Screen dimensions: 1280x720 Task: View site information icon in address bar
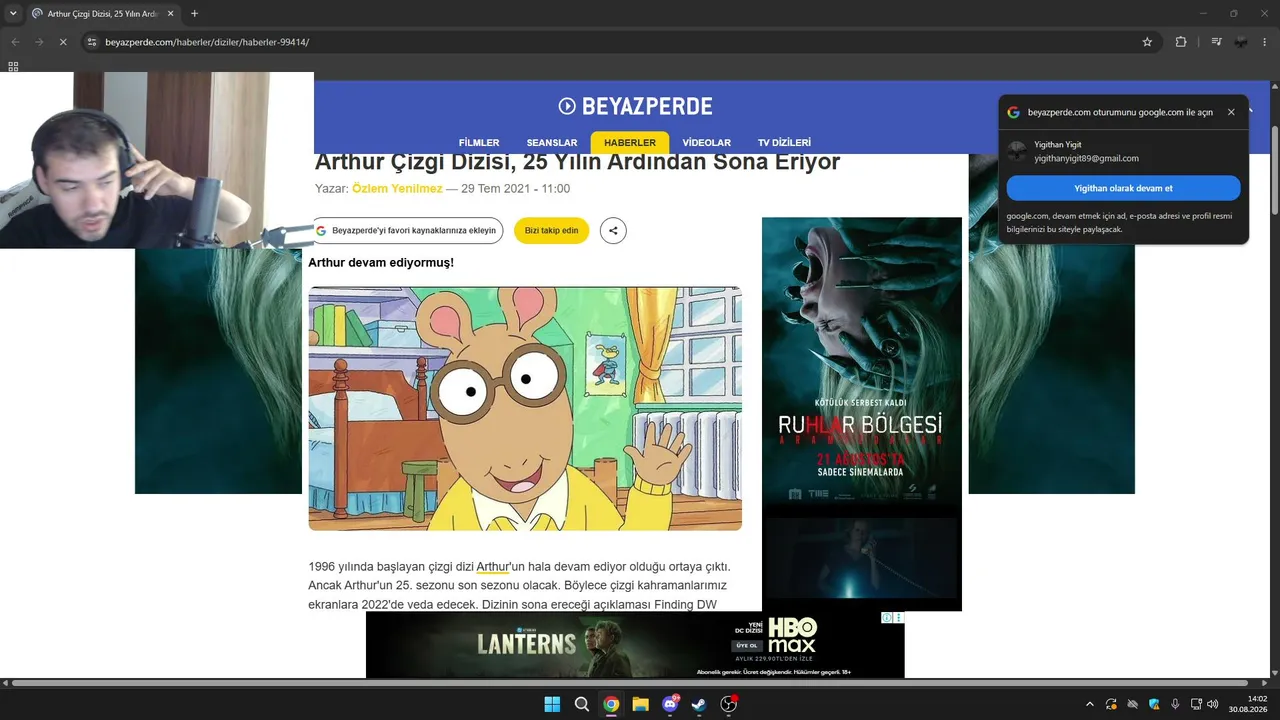(x=91, y=42)
